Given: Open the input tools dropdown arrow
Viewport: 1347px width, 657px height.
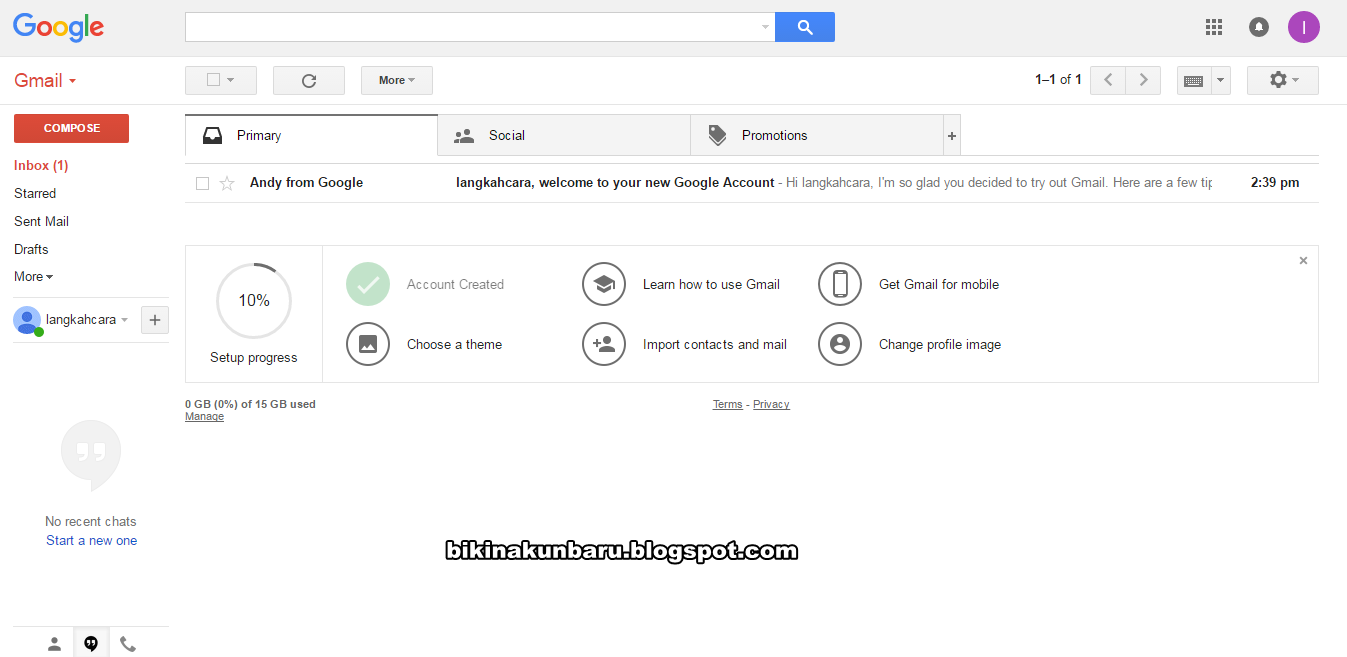Looking at the screenshot, I should coord(1221,80).
